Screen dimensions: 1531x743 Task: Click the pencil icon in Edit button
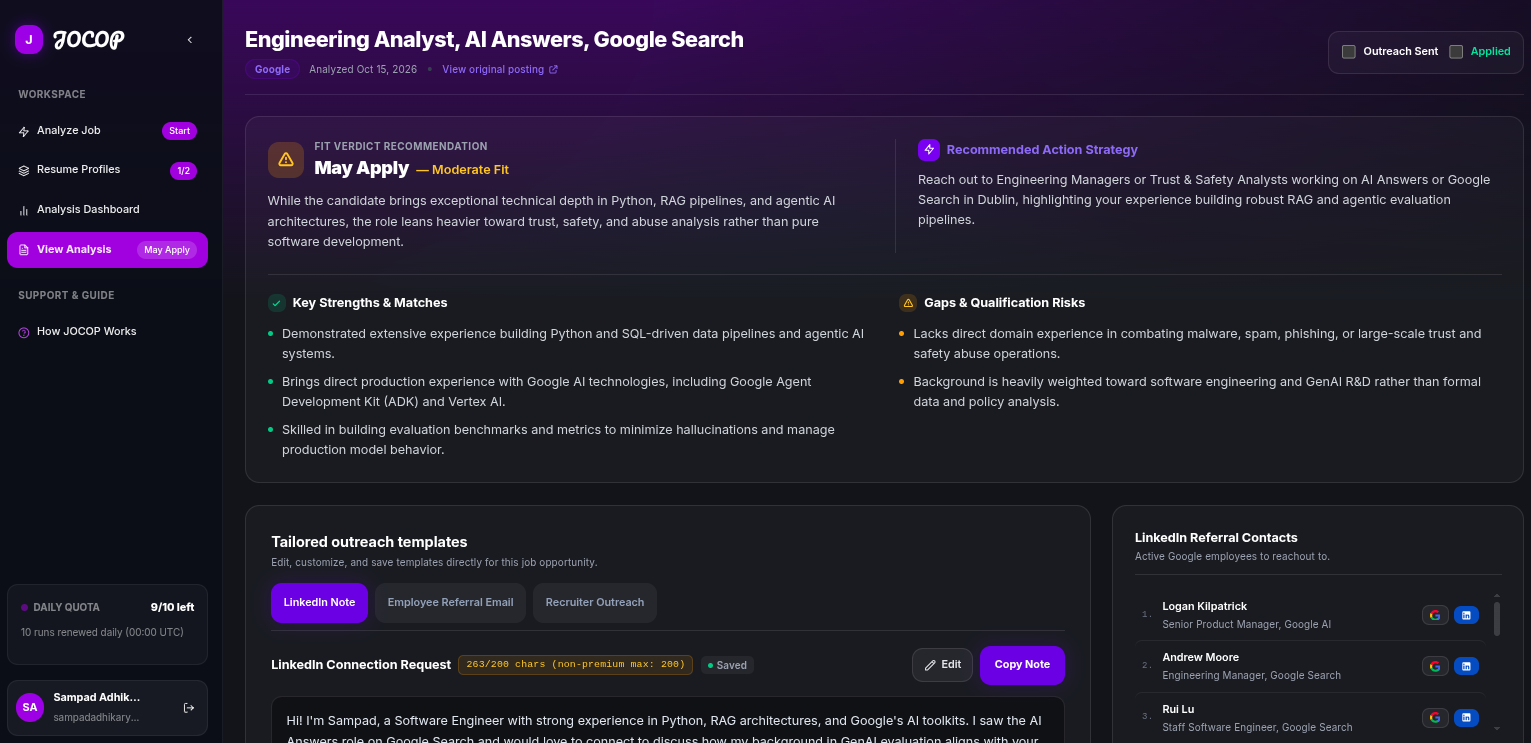(931, 665)
